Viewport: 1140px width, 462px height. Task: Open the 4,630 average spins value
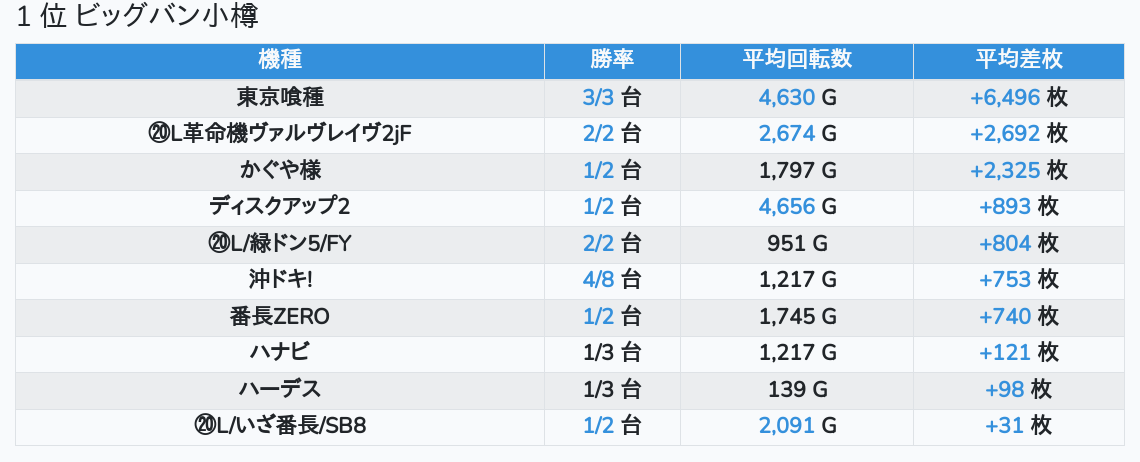click(787, 97)
